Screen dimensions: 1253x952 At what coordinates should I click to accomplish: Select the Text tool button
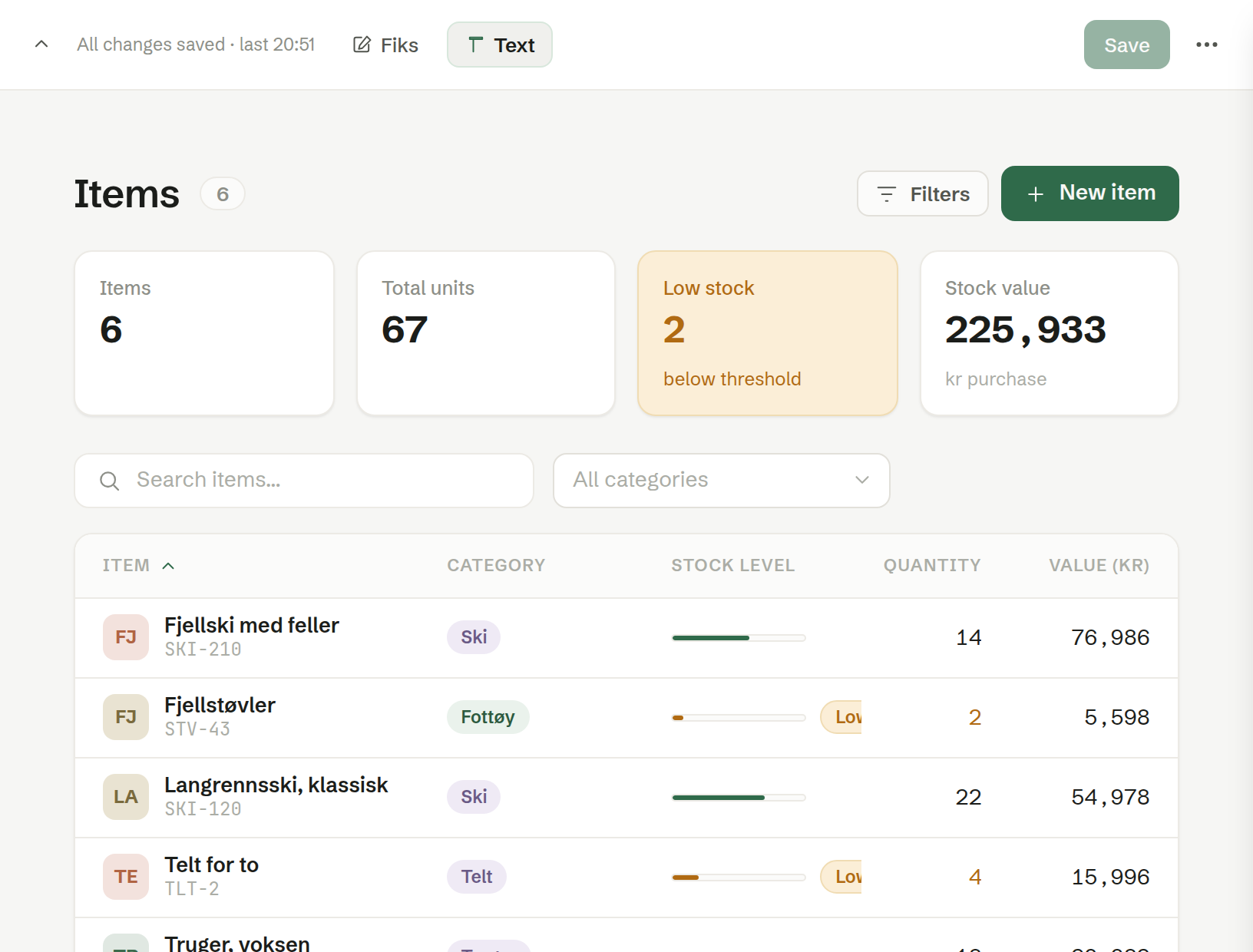500,45
